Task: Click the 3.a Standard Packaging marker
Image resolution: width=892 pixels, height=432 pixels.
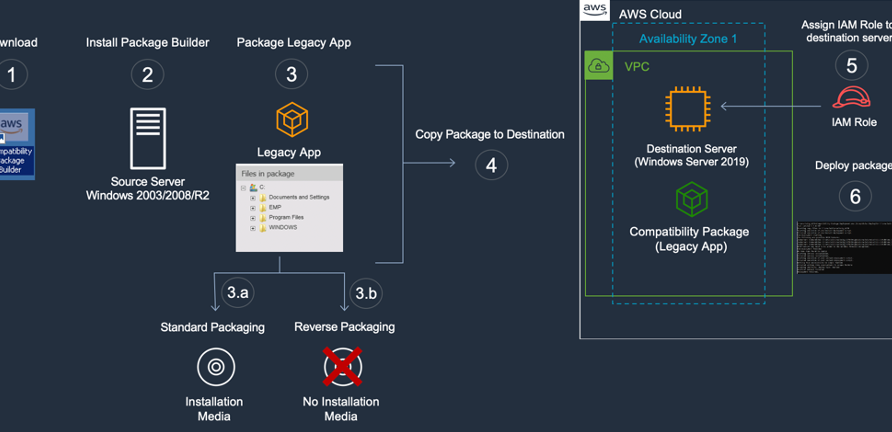Action: tap(238, 294)
